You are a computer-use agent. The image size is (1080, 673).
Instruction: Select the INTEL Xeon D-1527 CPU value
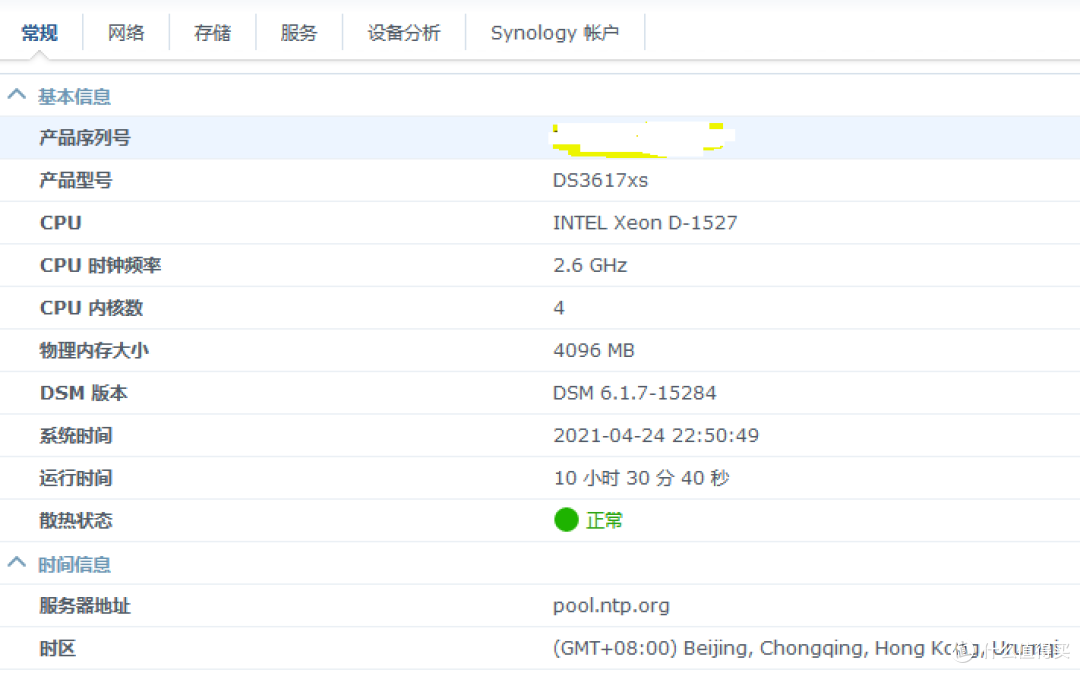[x=645, y=223]
